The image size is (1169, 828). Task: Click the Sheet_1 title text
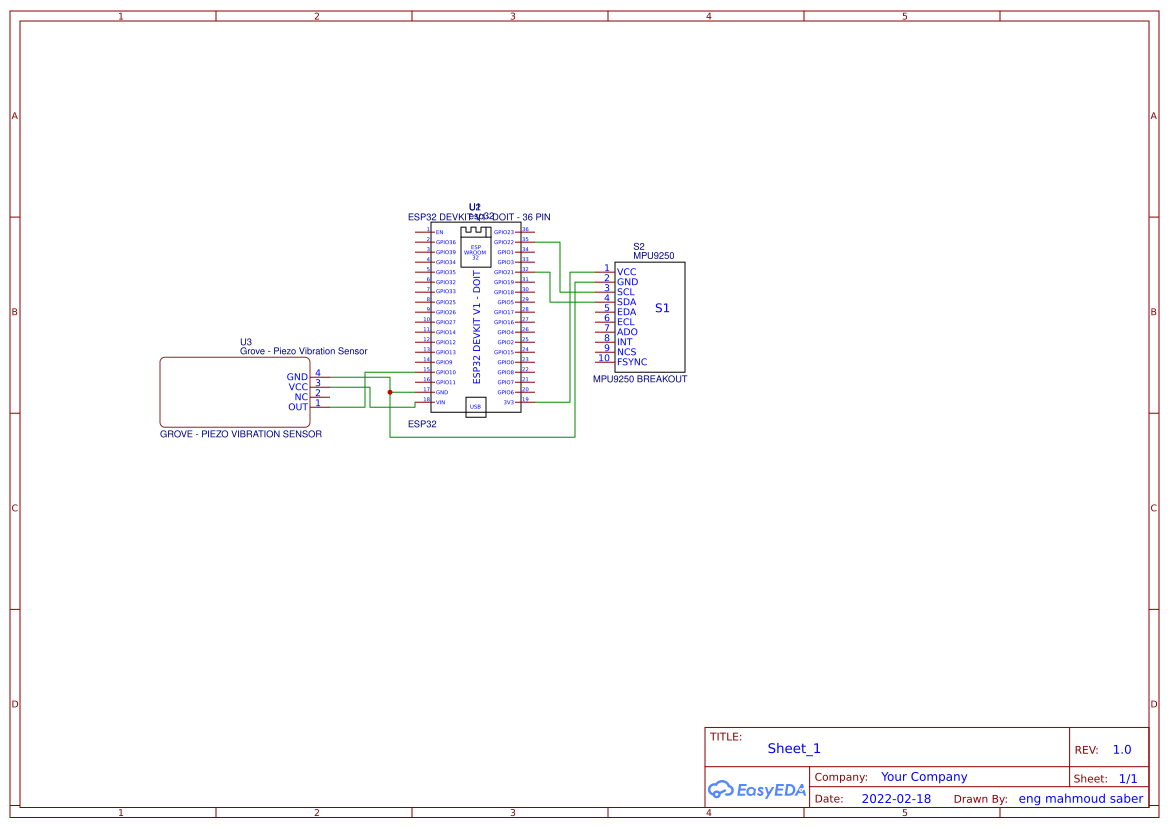click(793, 748)
